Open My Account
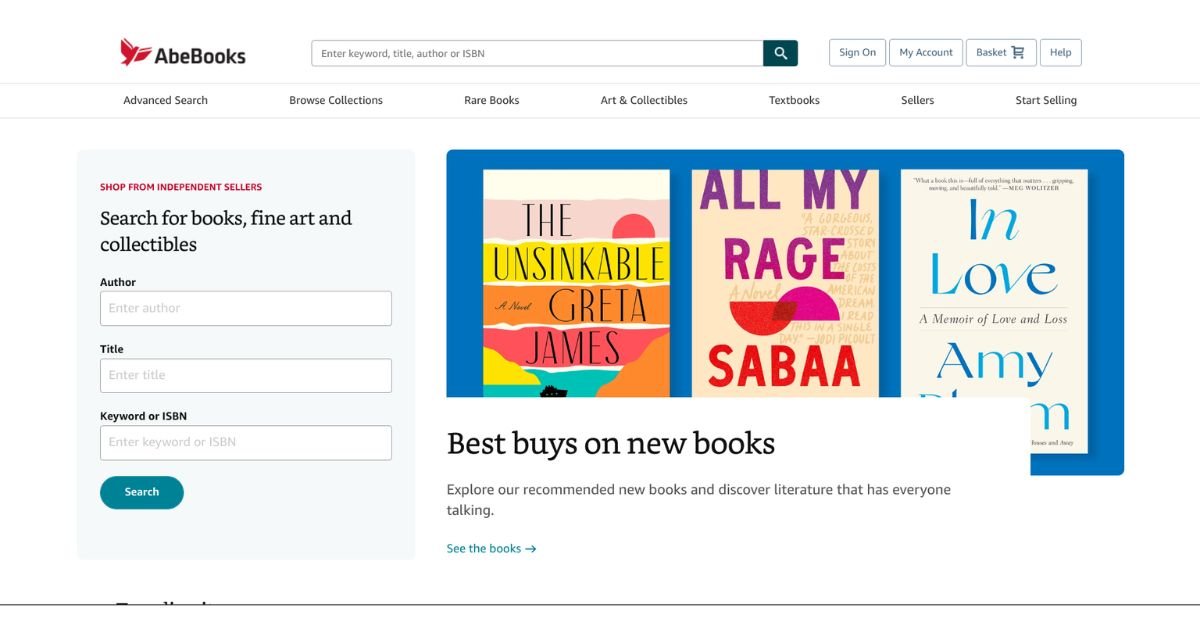The width and height of the screenshot is (1200, 628). coord(926,53)
